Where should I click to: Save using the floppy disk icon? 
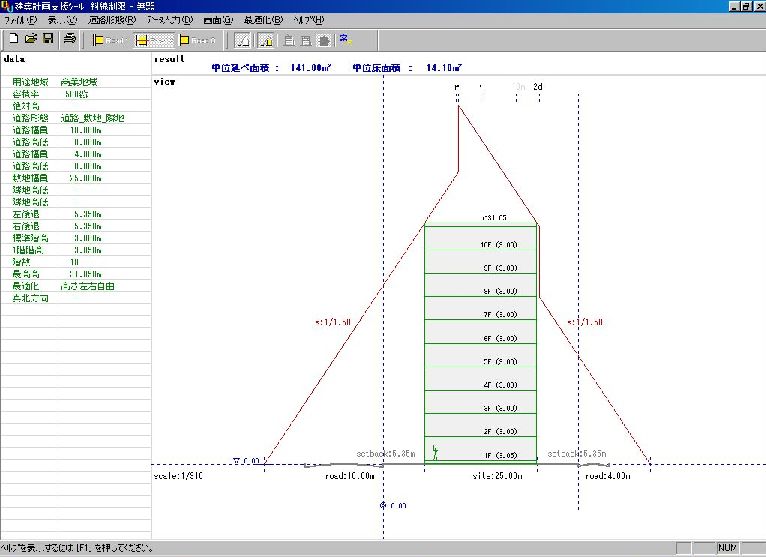click(x=48, y=39)
